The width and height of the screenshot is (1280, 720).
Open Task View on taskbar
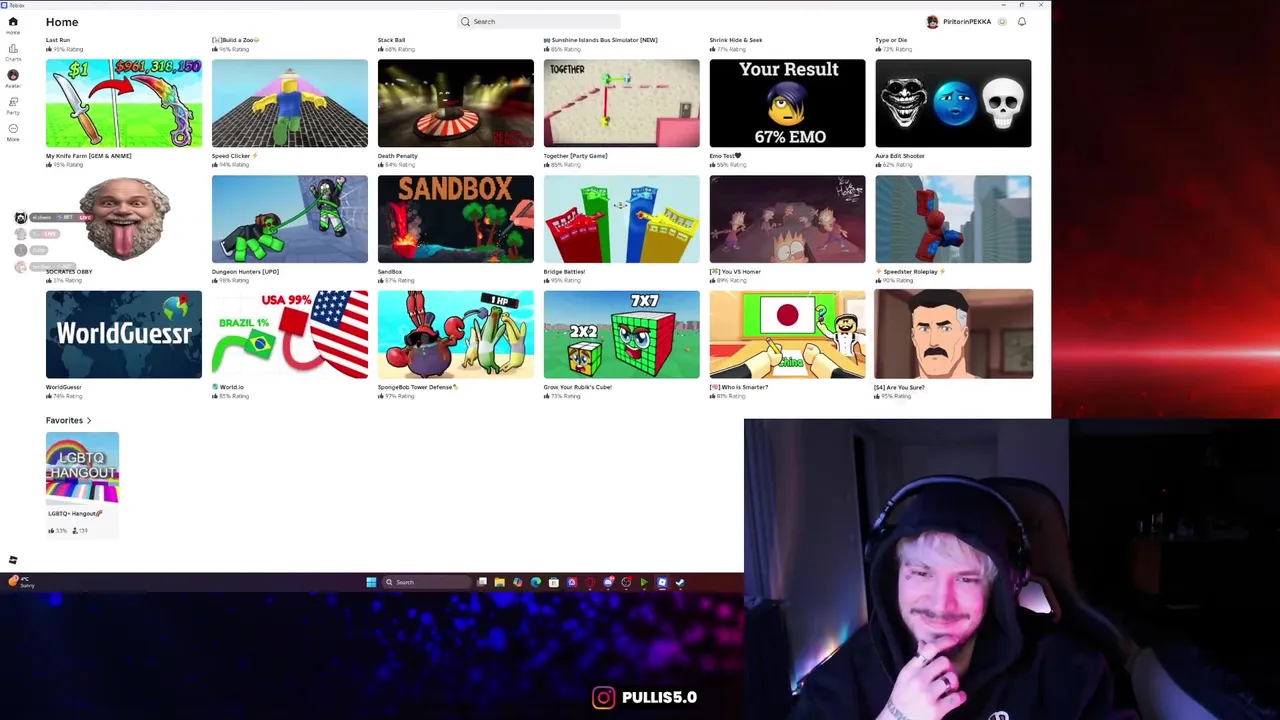(x=482, y=582)
